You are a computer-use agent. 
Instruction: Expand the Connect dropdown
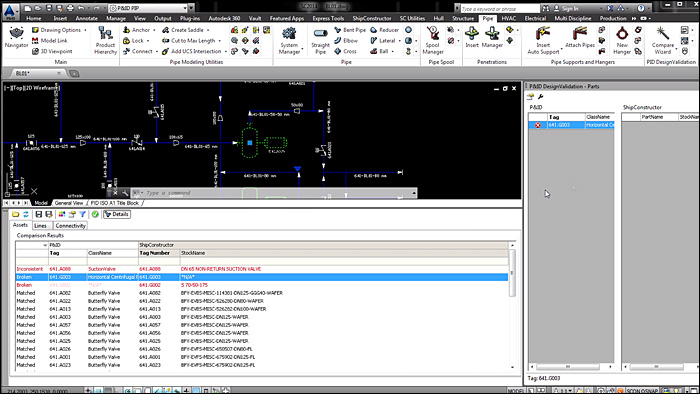[157, 51]
